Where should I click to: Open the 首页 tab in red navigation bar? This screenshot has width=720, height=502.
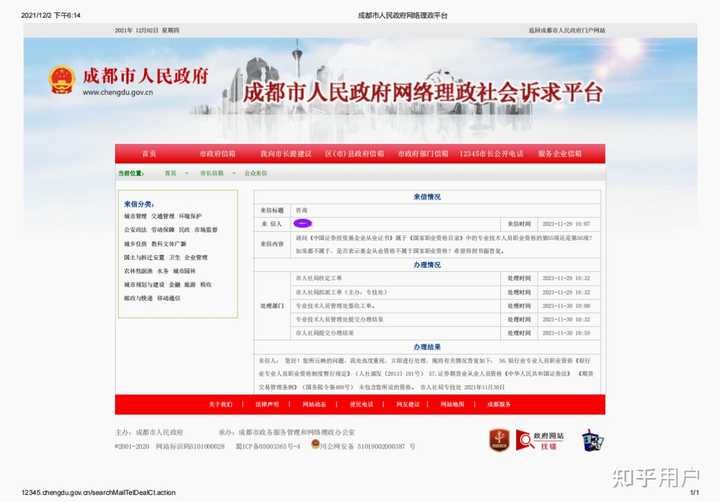(x=149, y=154)
